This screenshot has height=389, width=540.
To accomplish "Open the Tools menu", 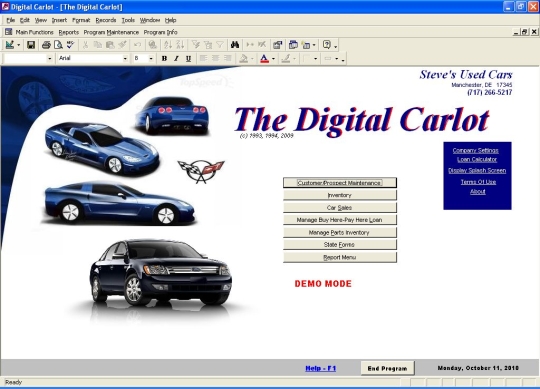I will [x=128, y=20].
